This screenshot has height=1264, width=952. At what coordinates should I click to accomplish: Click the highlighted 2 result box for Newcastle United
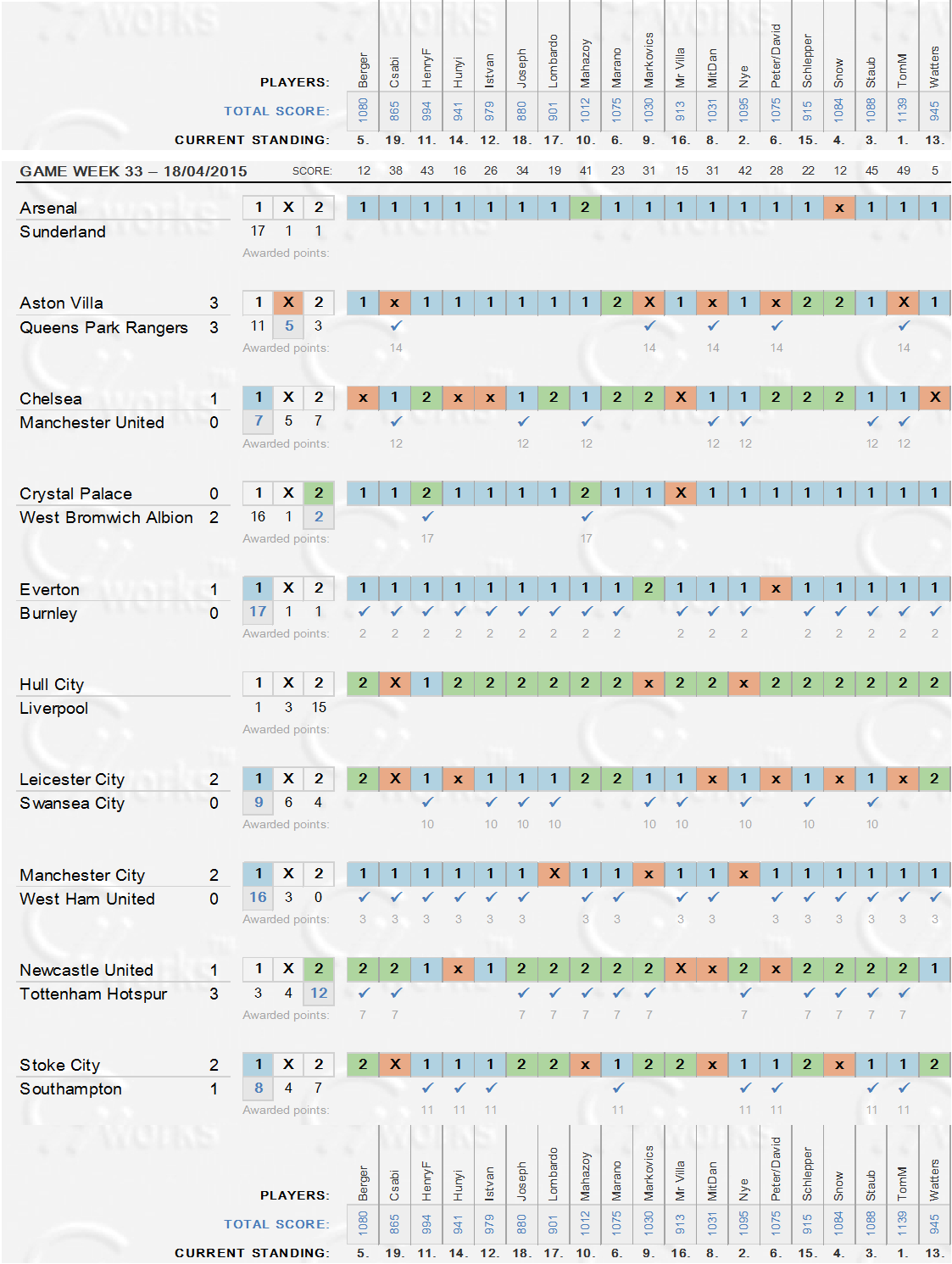319,969
